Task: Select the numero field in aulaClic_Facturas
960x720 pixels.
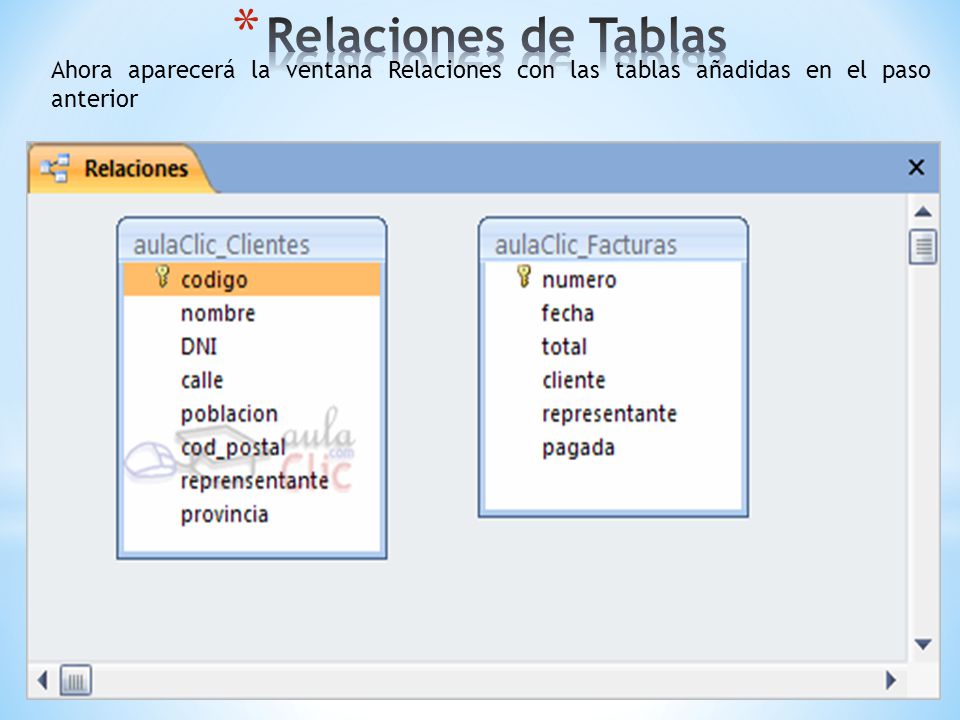Action: [x=613, y=280]
